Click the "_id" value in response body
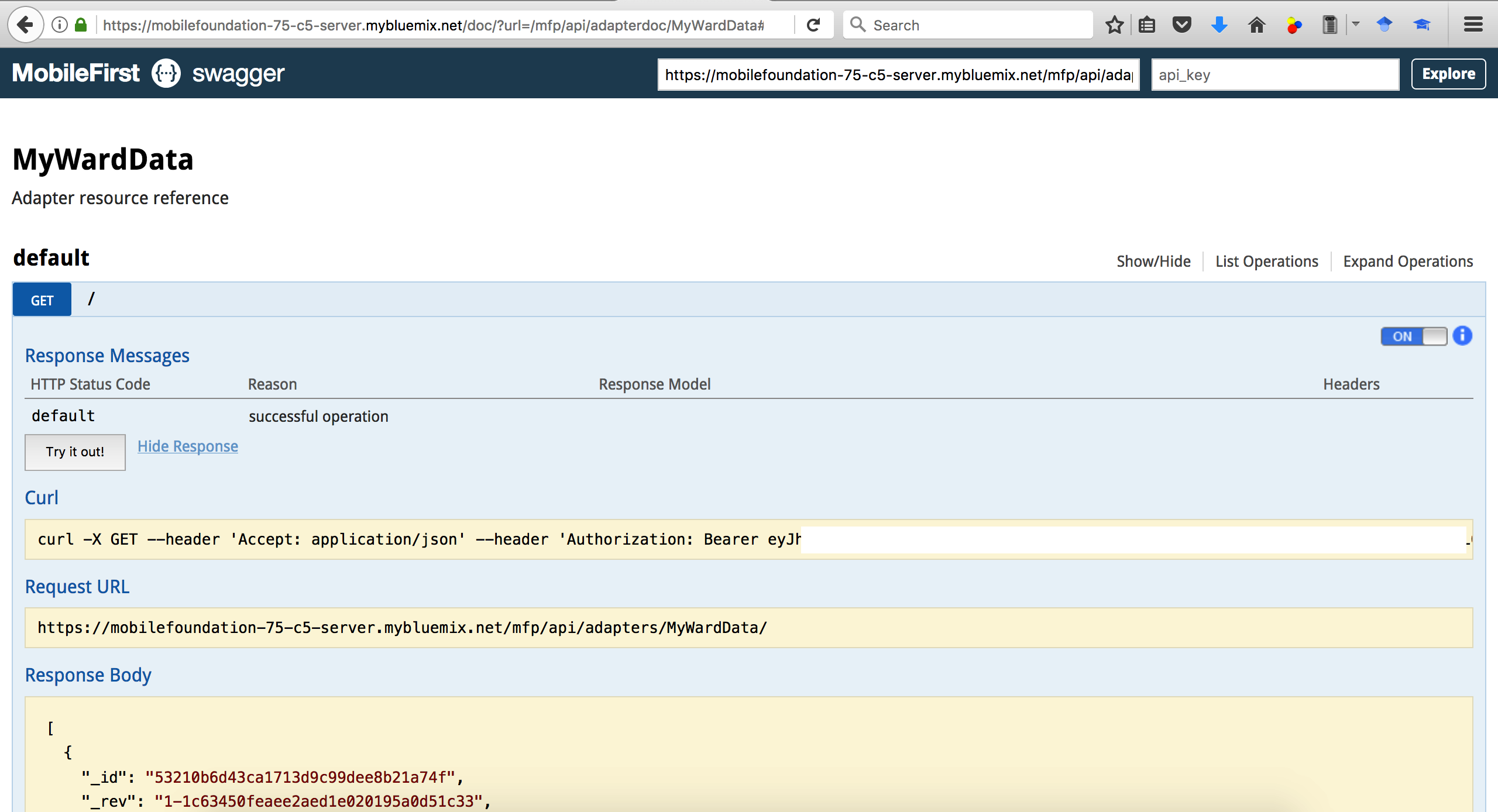Screen dimensions: 1498x812 [300, 777]
